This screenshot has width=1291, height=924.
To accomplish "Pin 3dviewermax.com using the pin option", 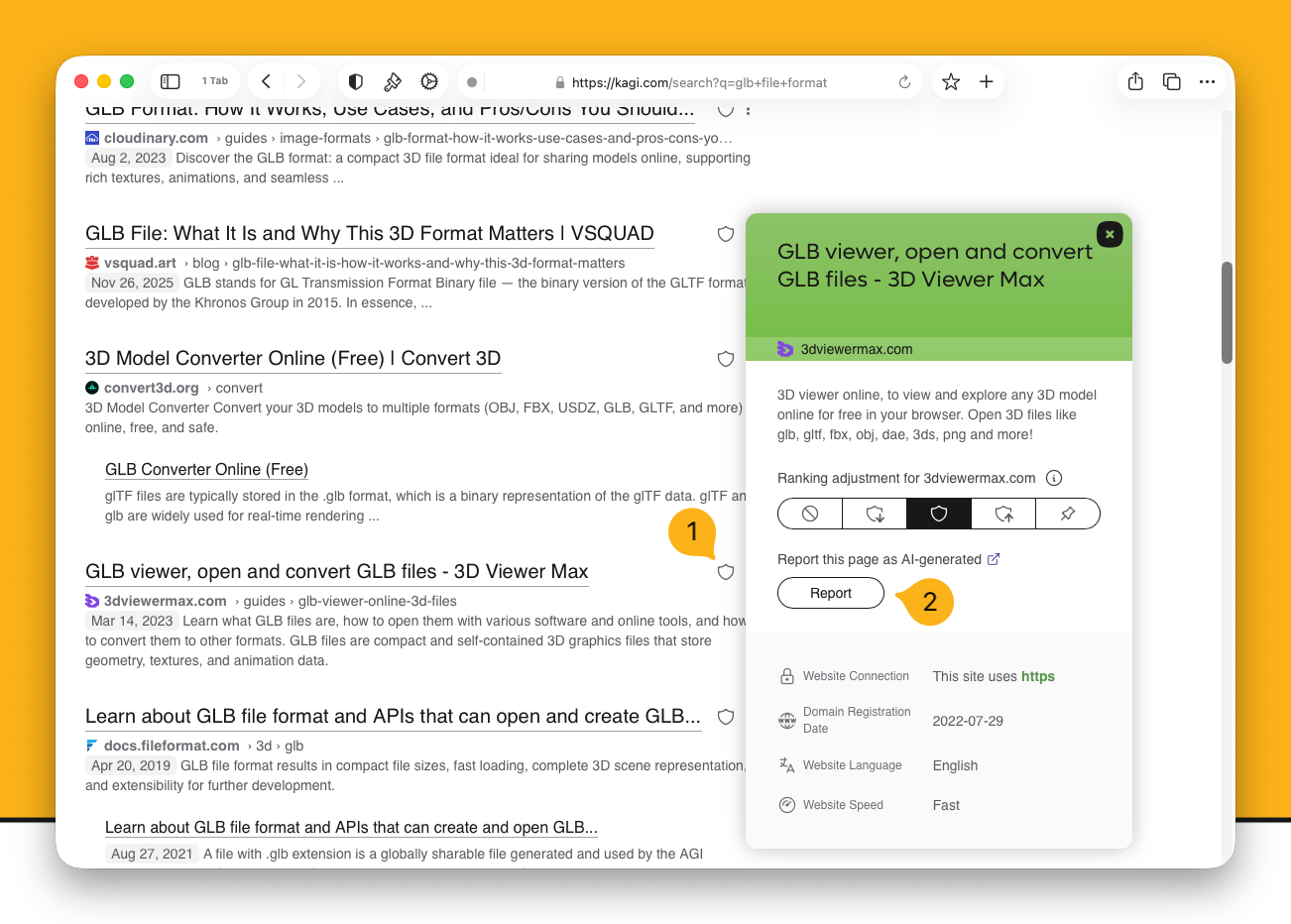I will (1068, 514).
